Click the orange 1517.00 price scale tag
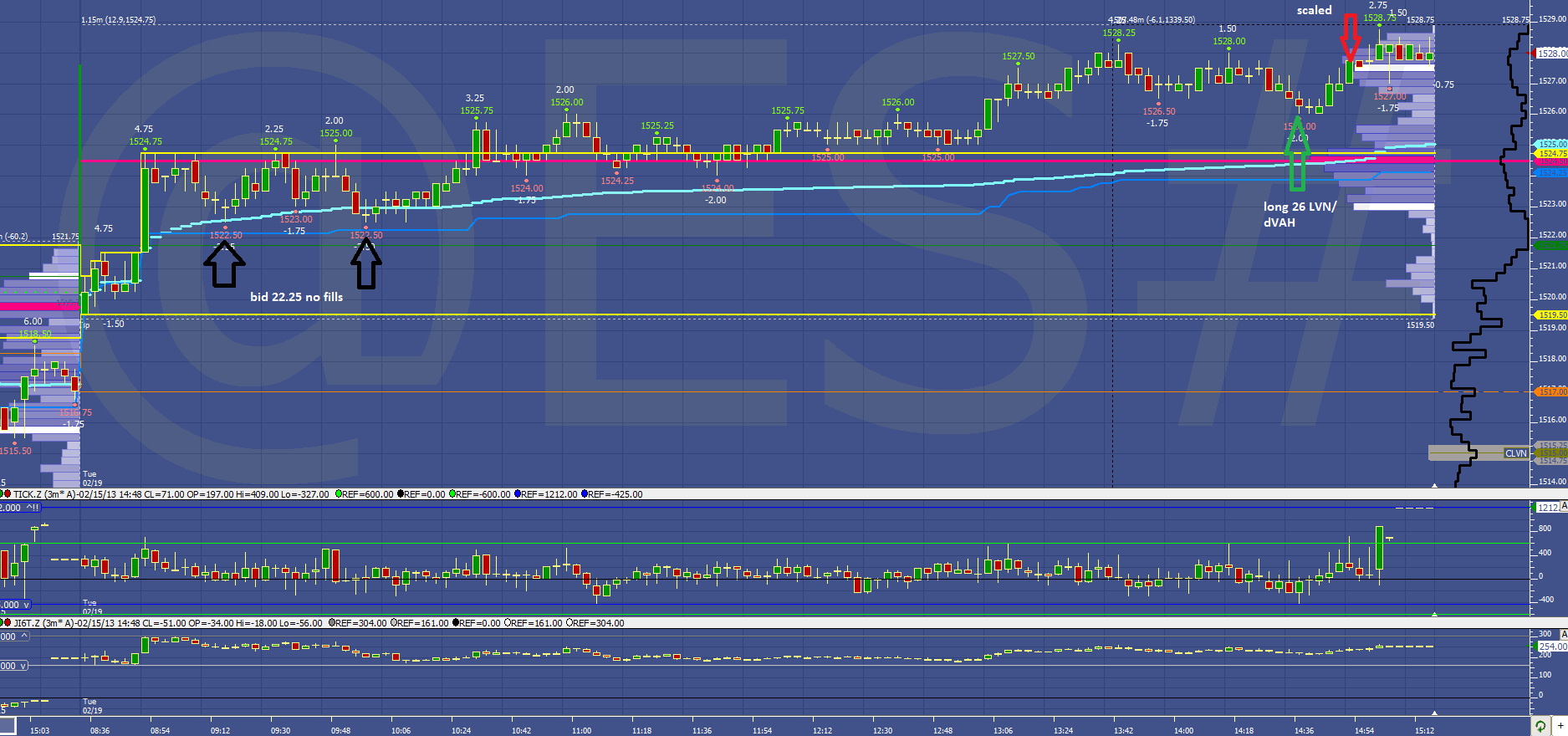The width and height of the screenshot is (1568, 736). click(1551, 391)
